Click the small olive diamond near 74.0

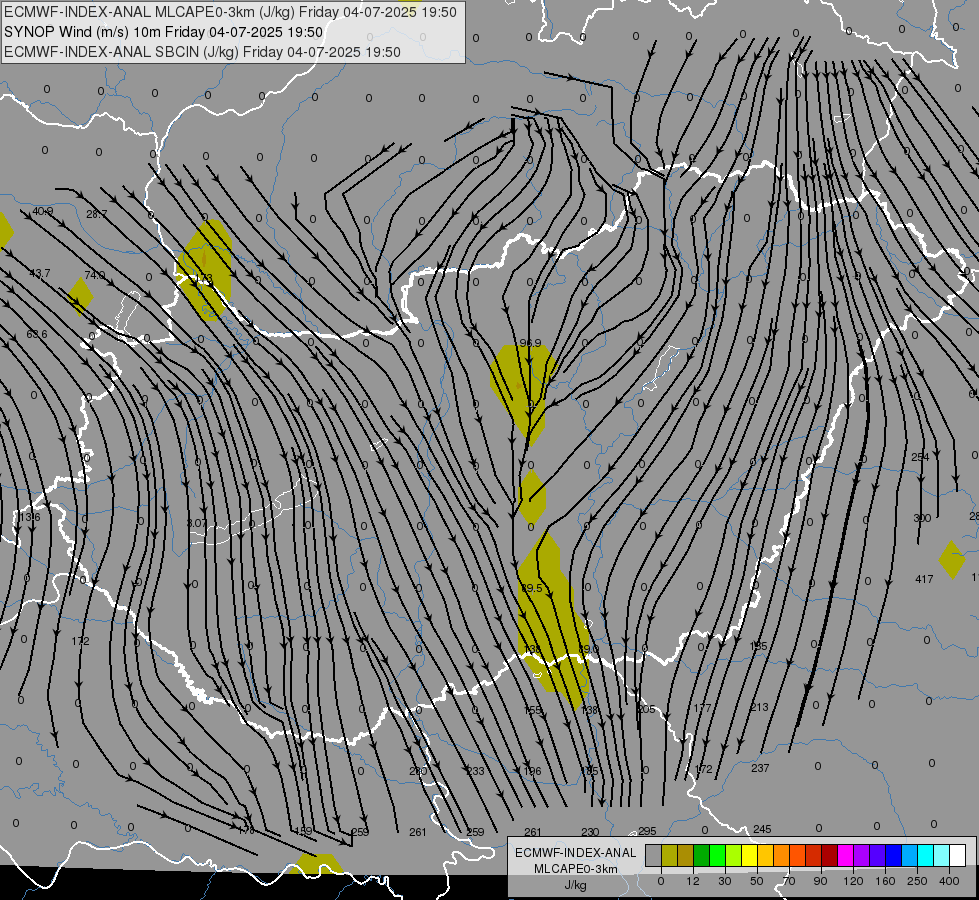[x=80, y=296]
